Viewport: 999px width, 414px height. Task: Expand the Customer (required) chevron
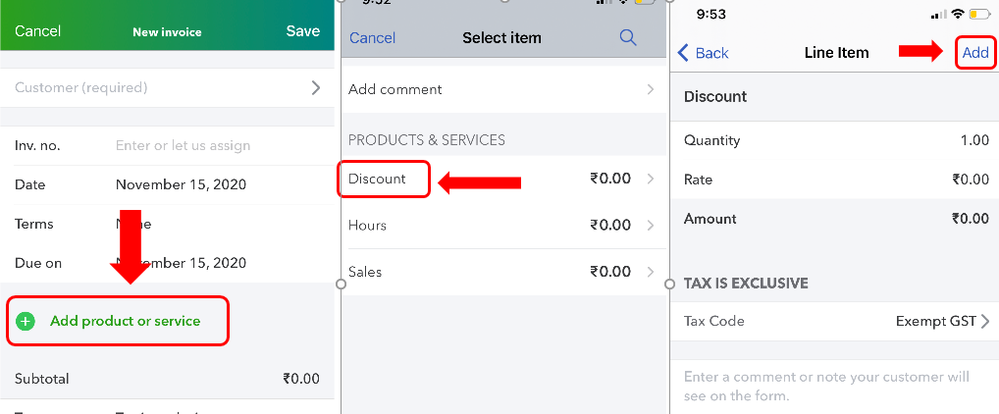pyautogui.click(x=316, y=88)
